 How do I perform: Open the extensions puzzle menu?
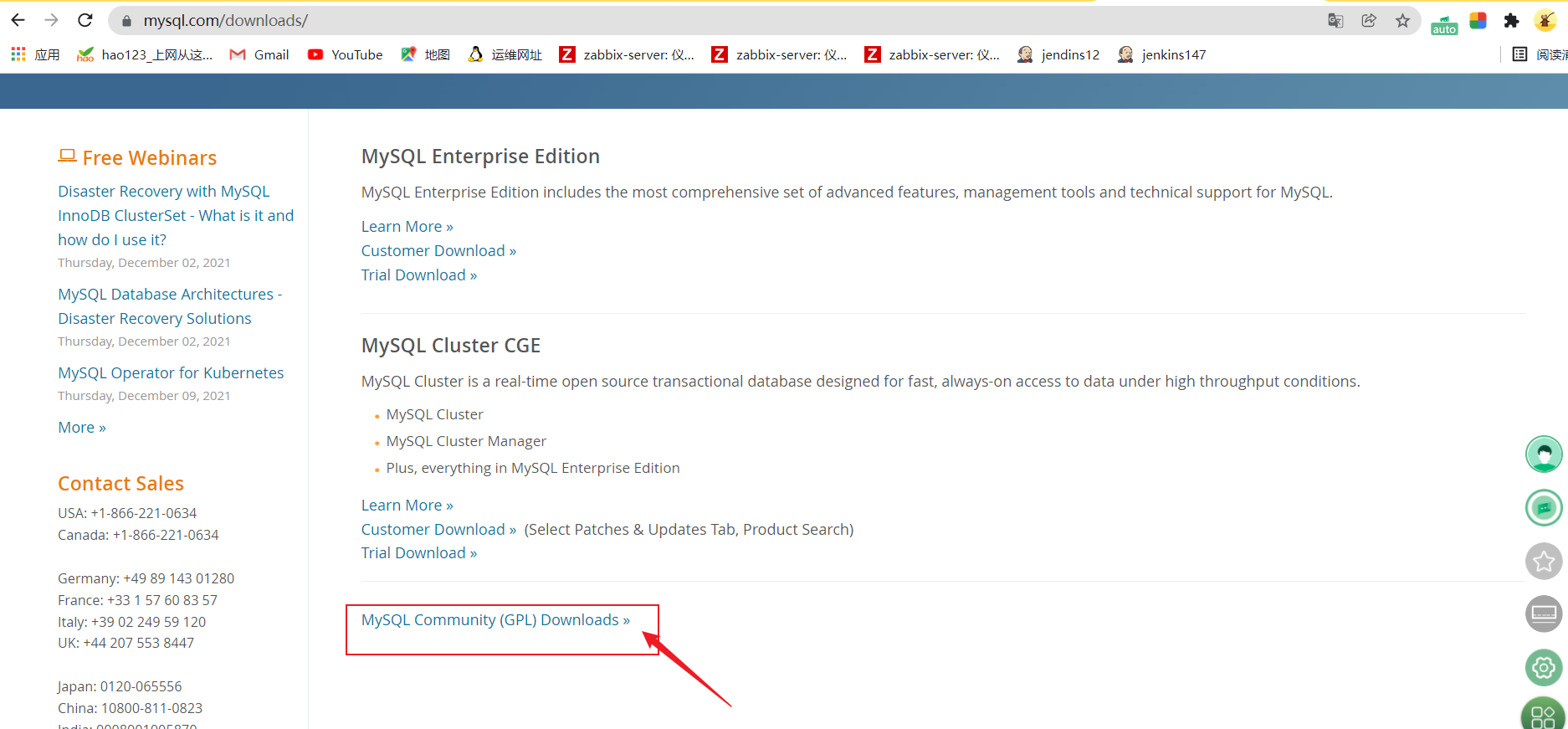[1511, 20]
